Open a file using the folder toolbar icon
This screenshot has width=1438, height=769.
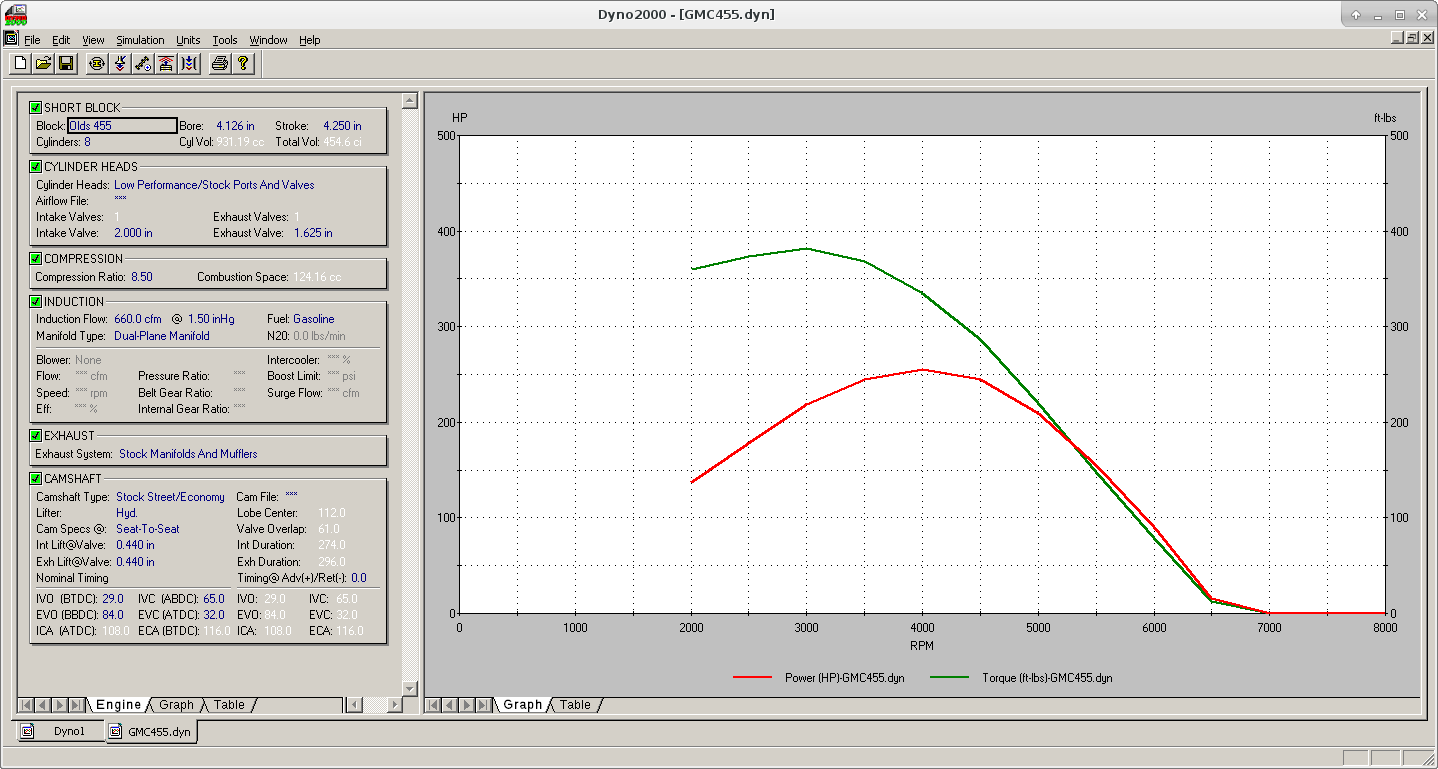click(x=43, y=64)
